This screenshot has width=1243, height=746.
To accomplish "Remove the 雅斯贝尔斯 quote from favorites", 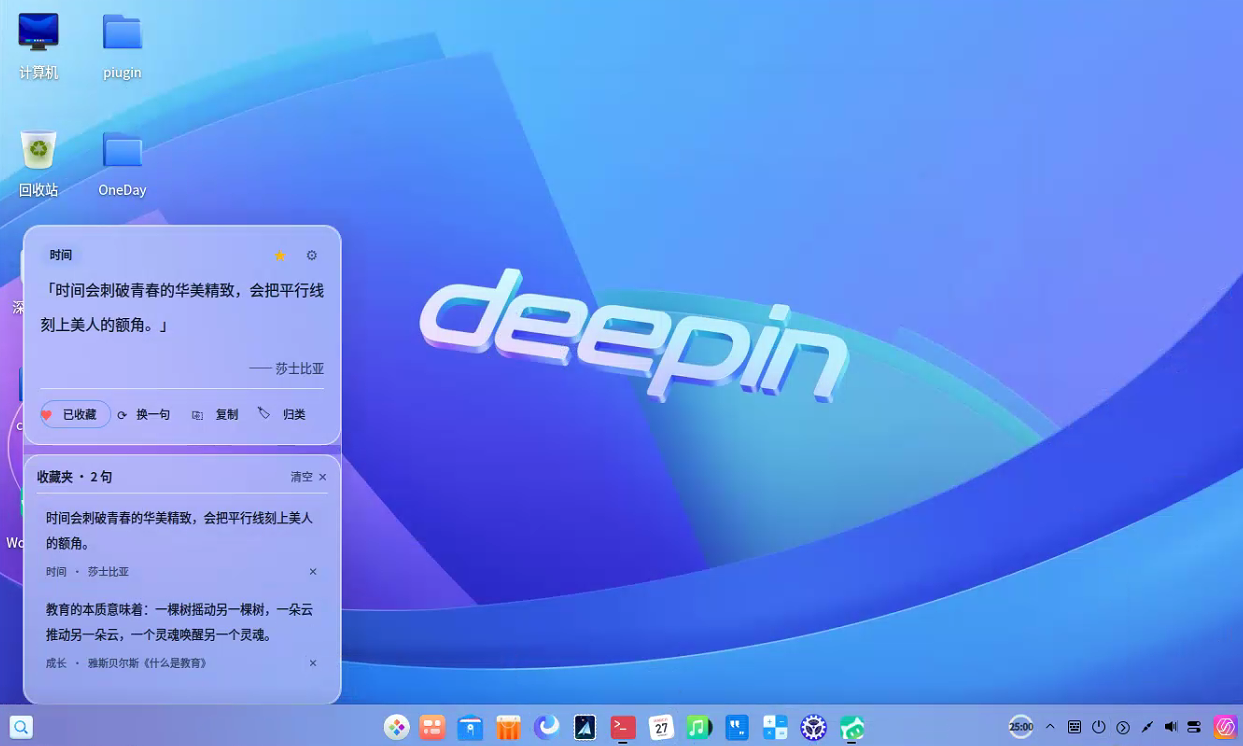I will pos(313,663).
